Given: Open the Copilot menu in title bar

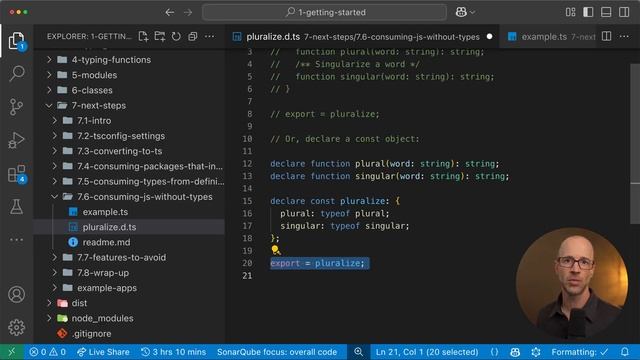Looking at the screenshot, I should click(x=465, y=12).
